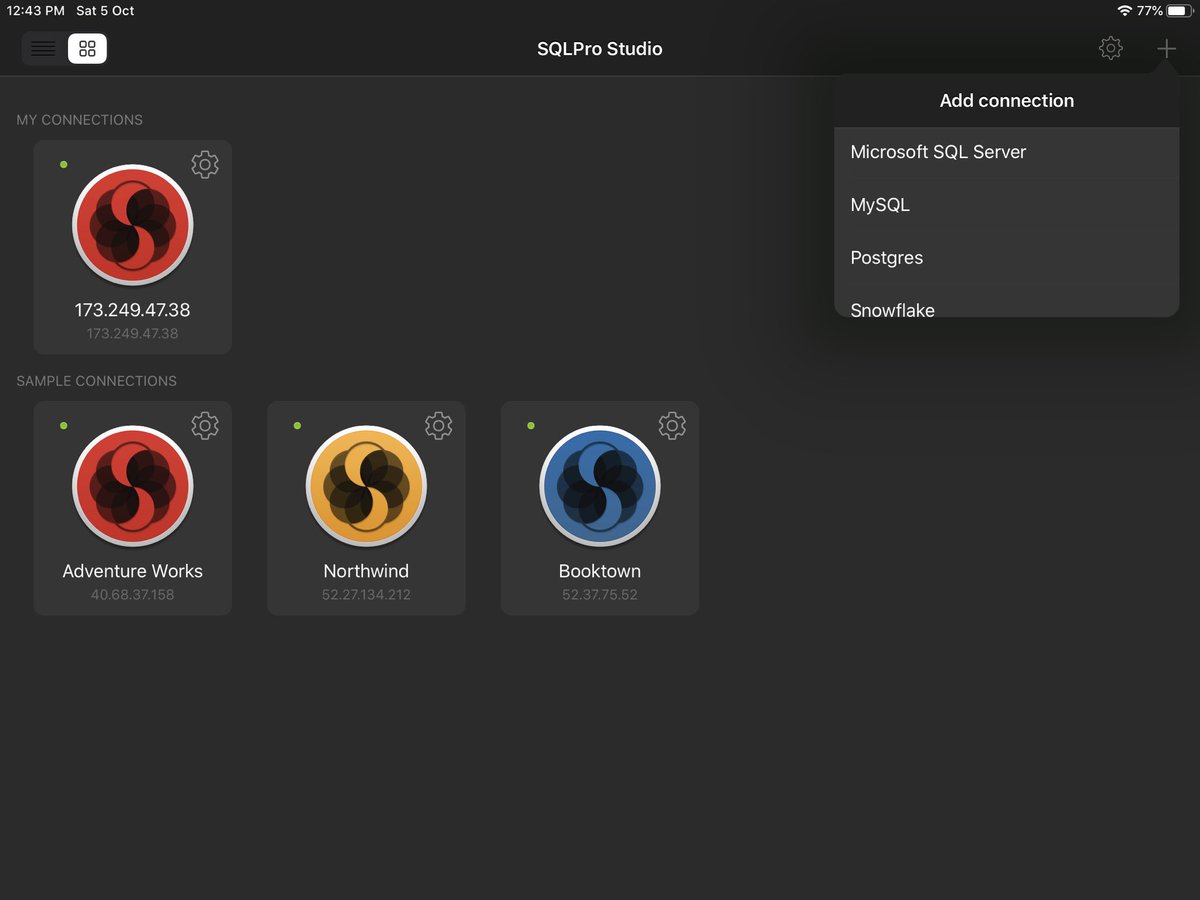
Task: Open settings gear for Adventure Works
Action: pyautogui.click(x=205, y=425)
